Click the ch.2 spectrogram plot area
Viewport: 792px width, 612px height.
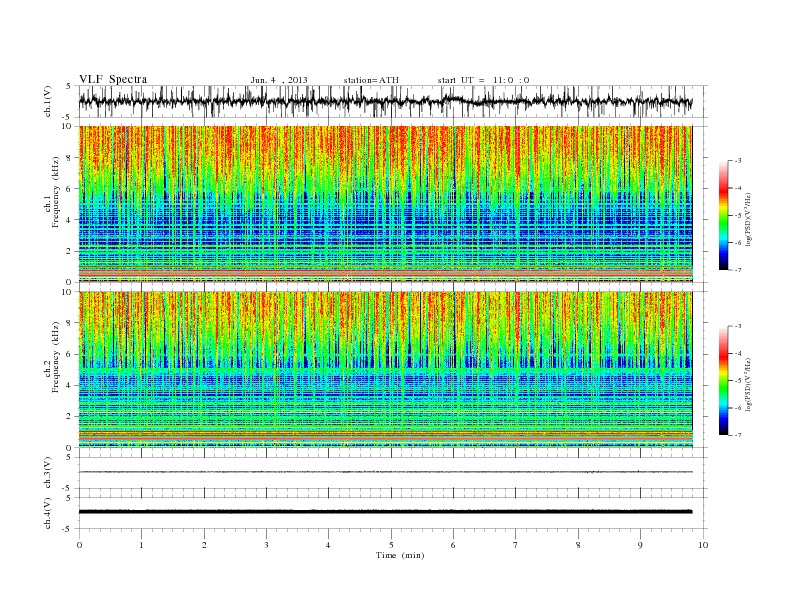pos(386,369)
